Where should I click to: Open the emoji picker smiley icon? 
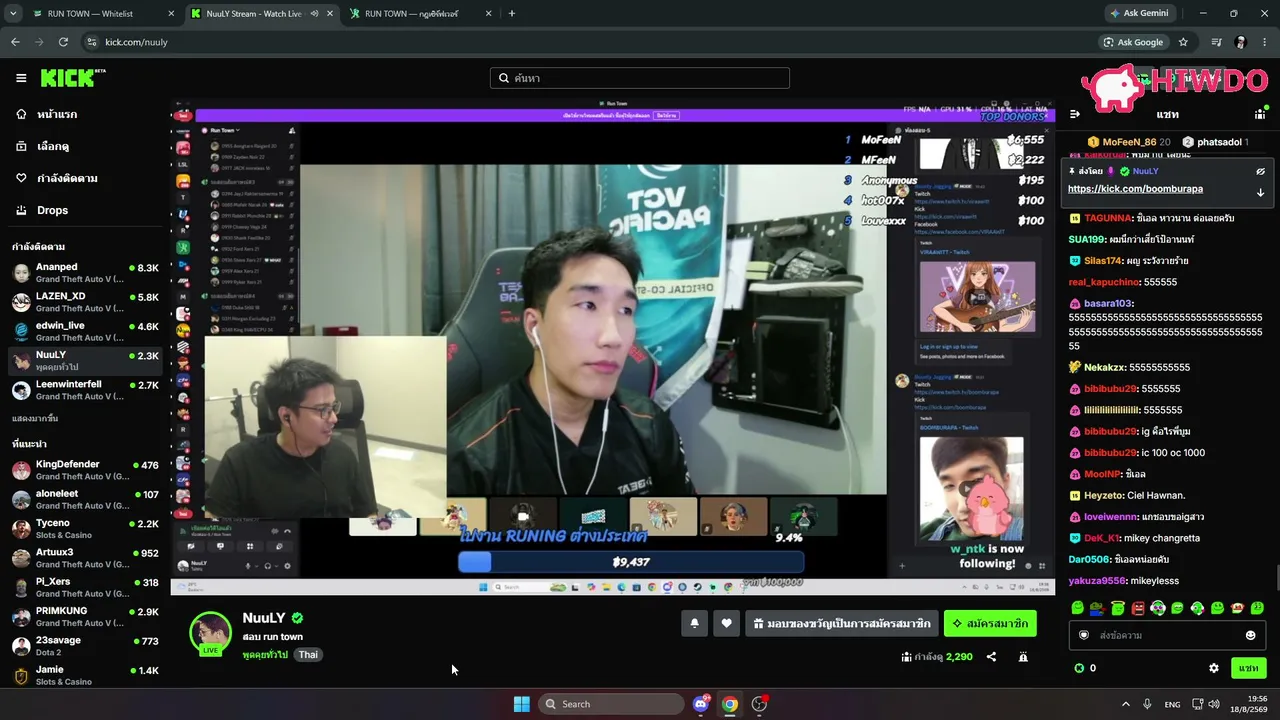coord(1250,635)
